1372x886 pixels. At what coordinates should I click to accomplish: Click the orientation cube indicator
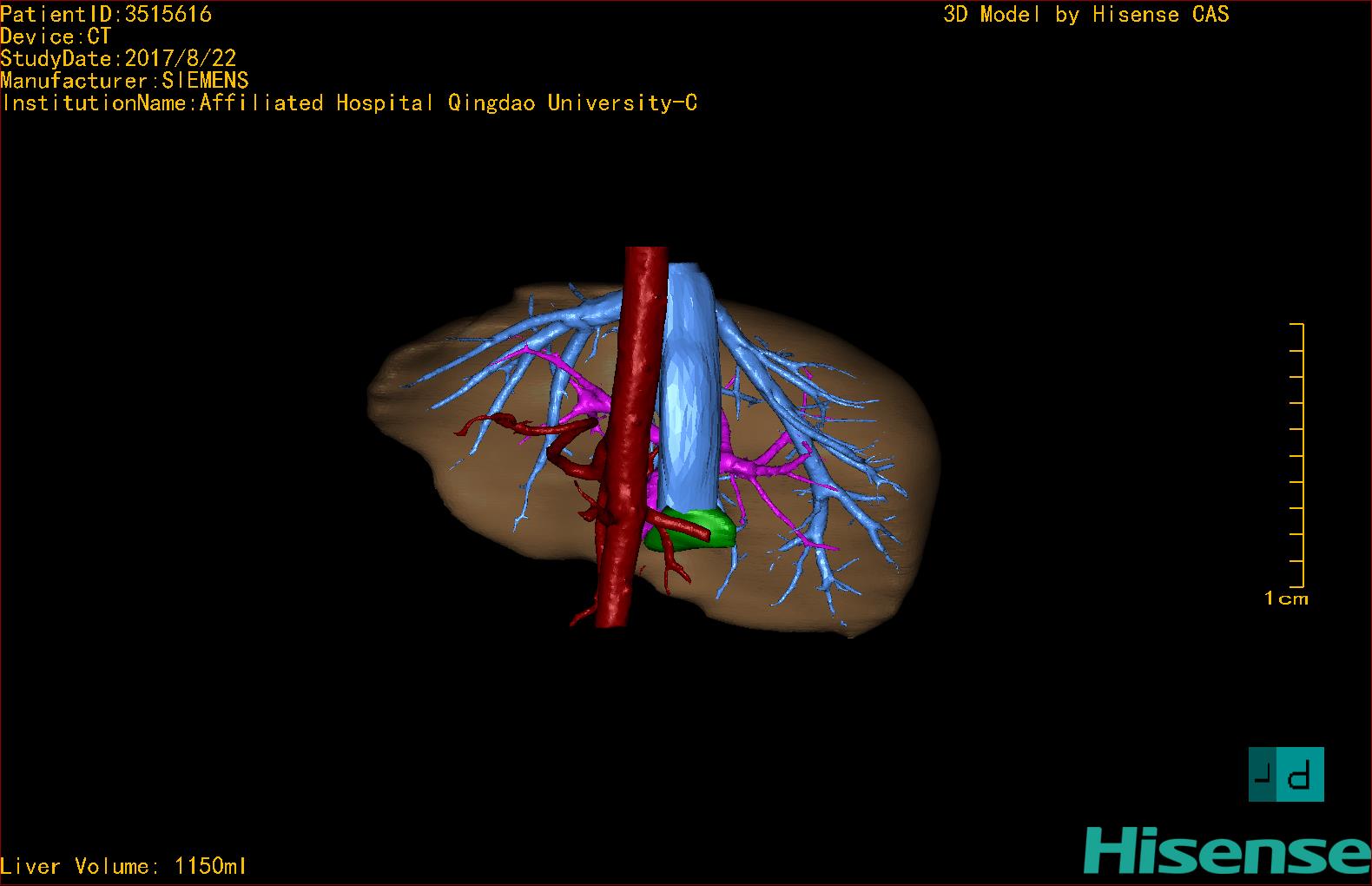coord(1286,774)
